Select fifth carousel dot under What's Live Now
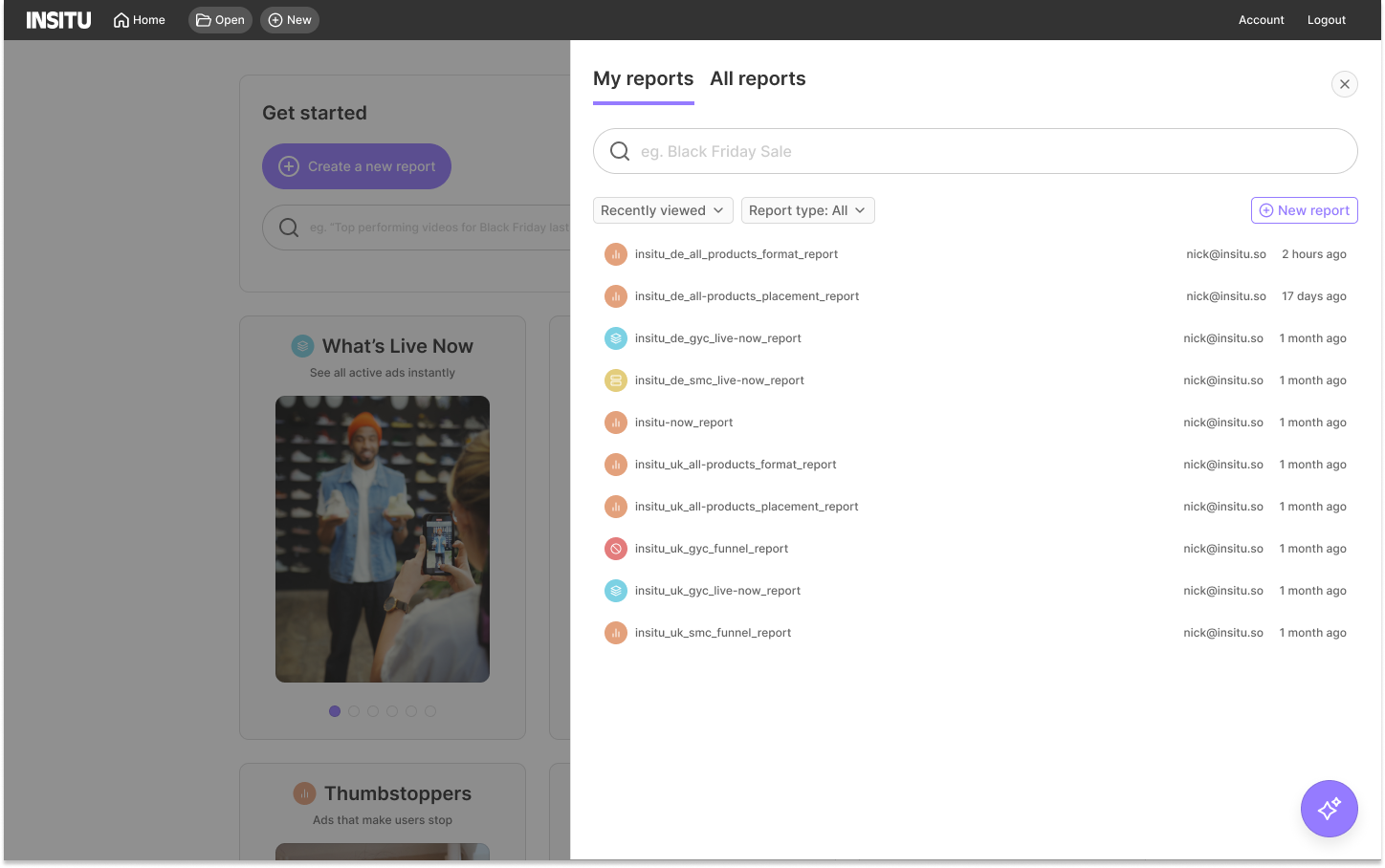 coord(411,711)
